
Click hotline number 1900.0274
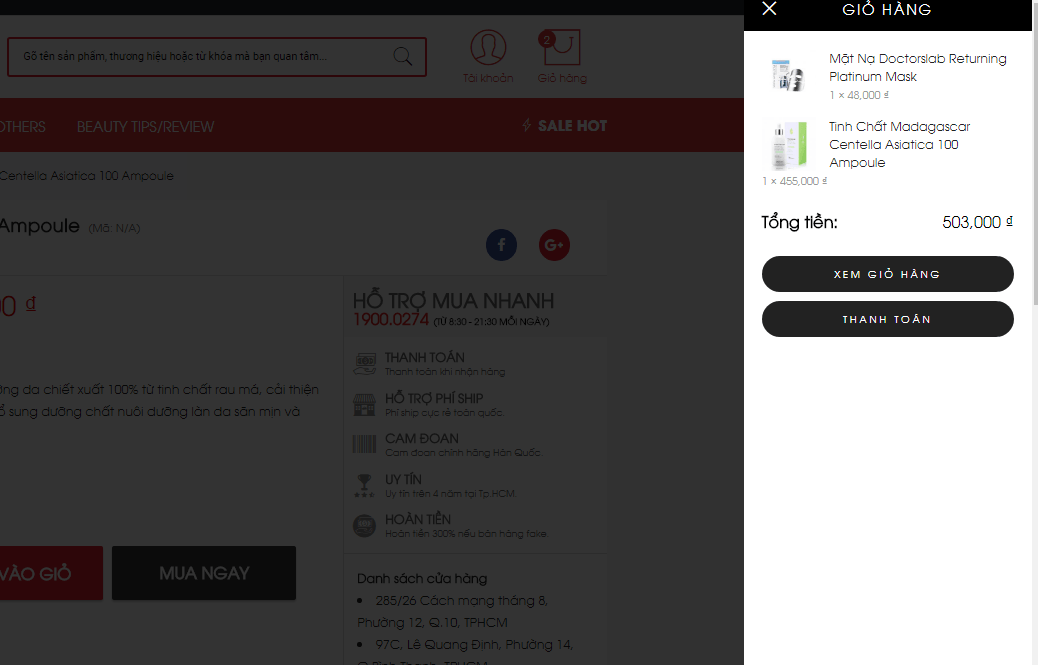click(391, 320)
